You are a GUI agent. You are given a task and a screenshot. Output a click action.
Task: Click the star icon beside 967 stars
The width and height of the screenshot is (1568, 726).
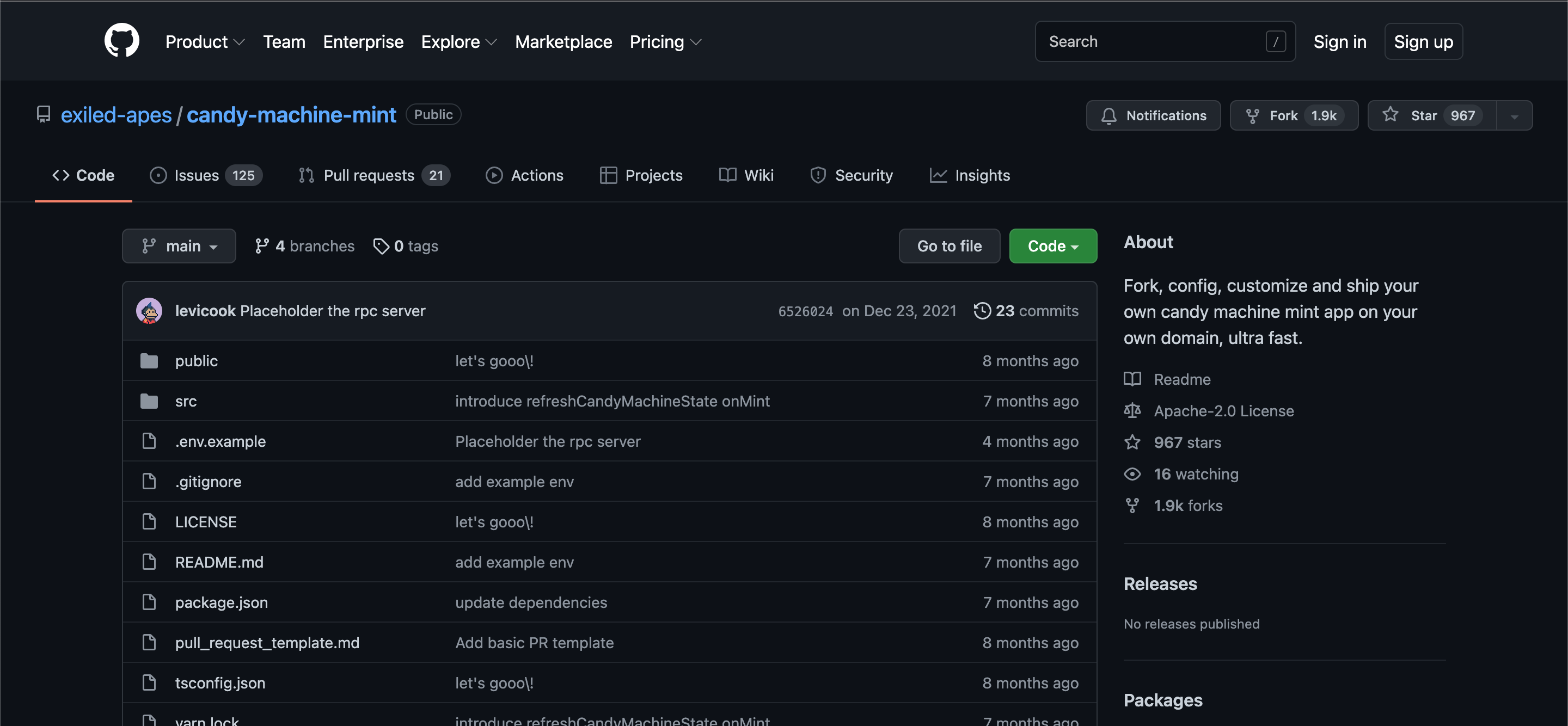(1132, 442)
